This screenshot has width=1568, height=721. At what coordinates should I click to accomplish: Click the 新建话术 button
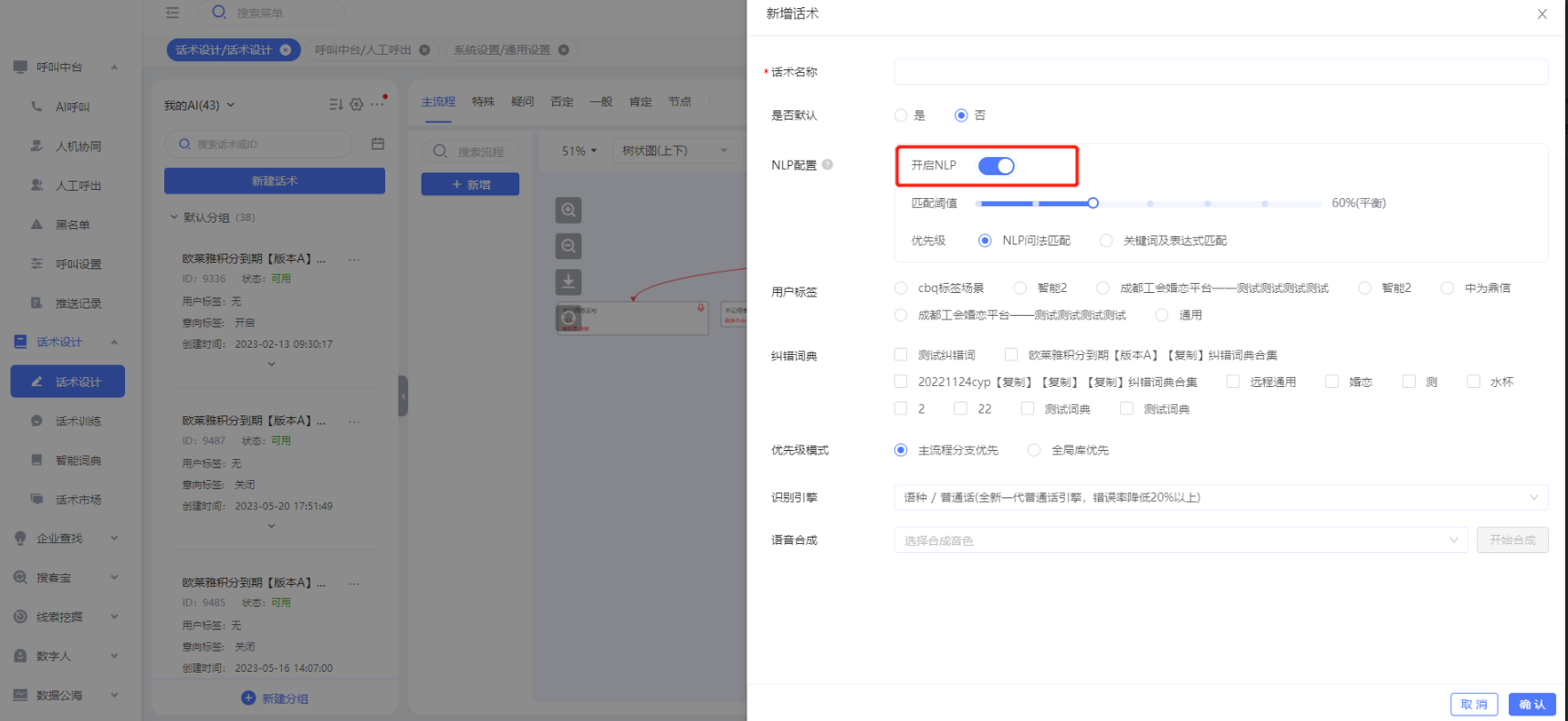275,181
